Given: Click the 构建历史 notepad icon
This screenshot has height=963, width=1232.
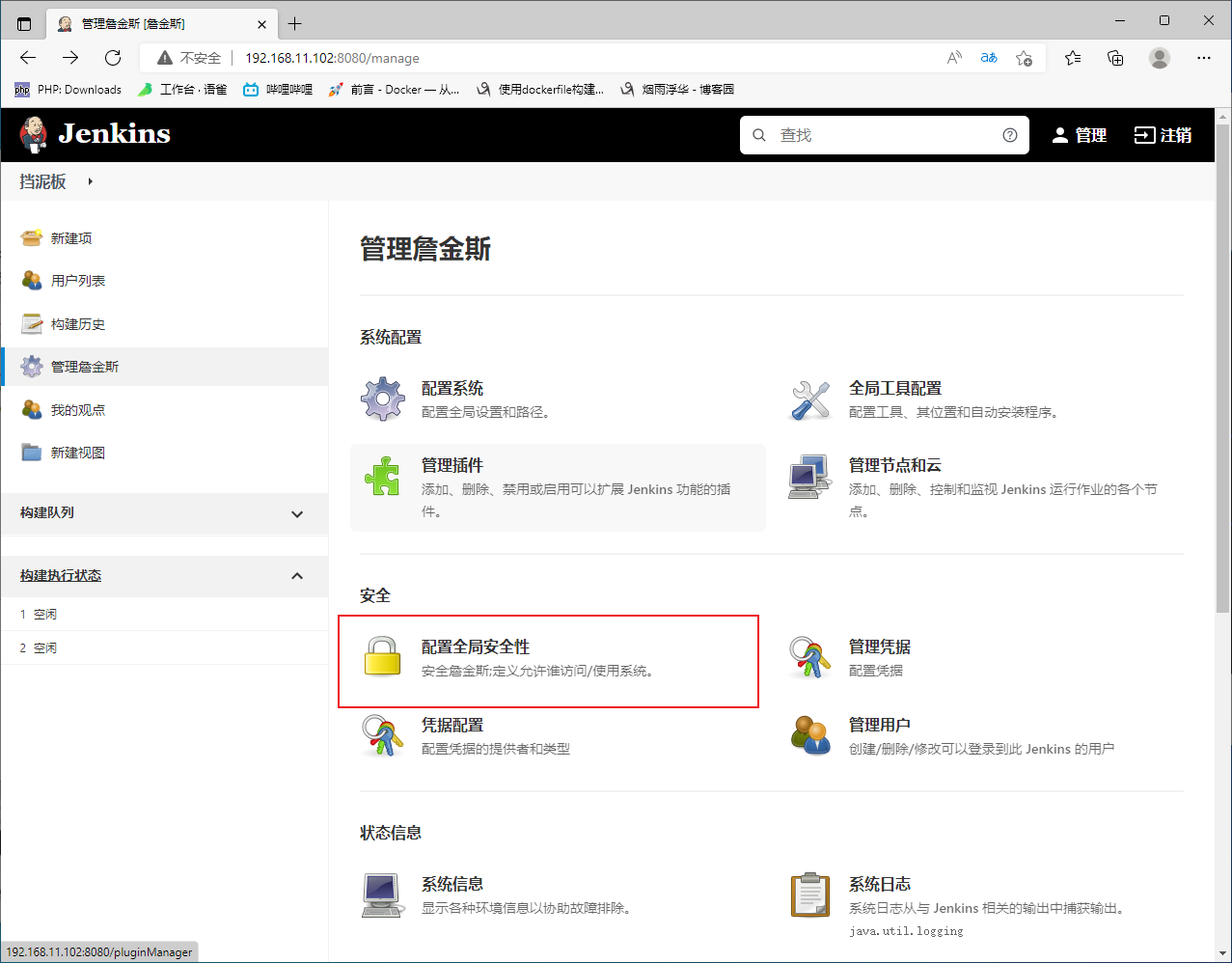Looking at the screenshot, I should 32,323.
